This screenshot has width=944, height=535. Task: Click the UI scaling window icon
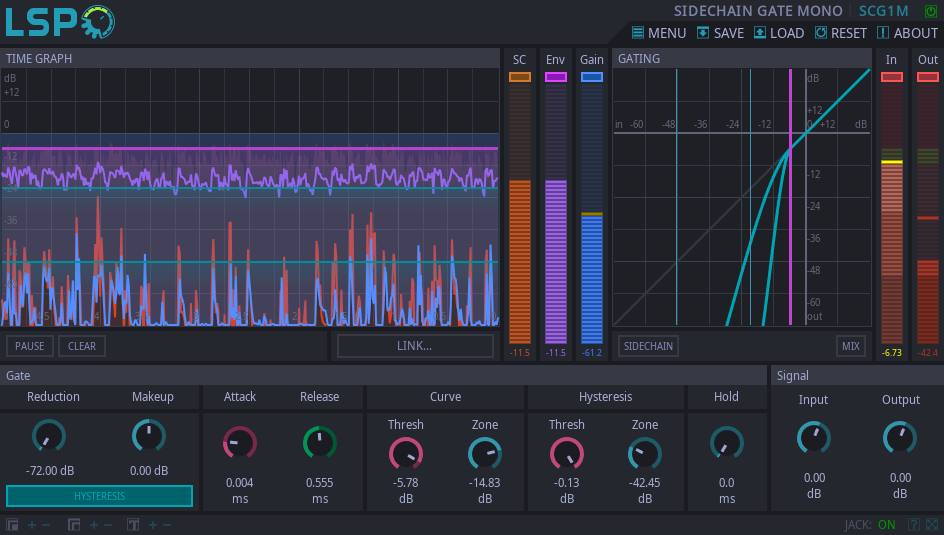[x=12, y=525]
